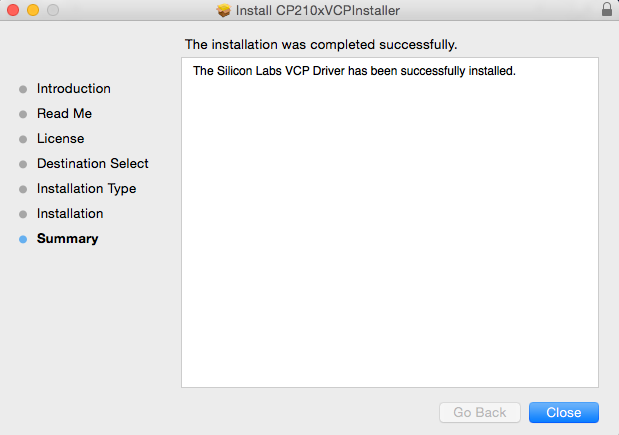Click the bullet beside Destination Select
The width and height of the screenshot is (619, 435).
(23, 164)
